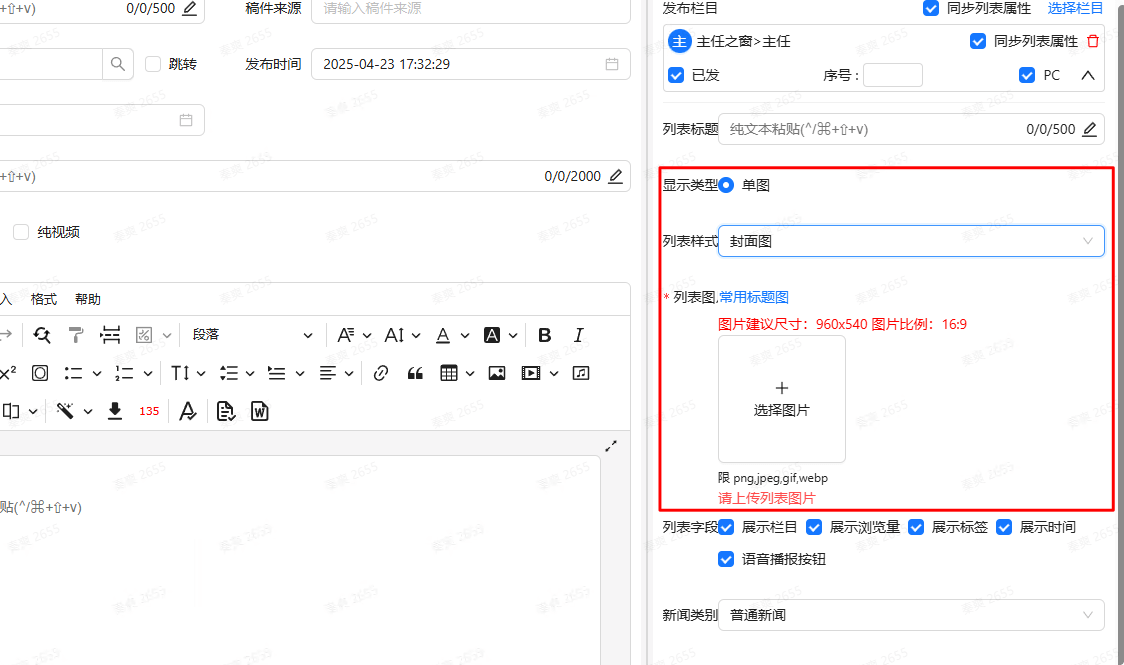Image resolution: width=1124 pixels, height=665 pixels.
Task: Open the 帮助 menu in the editor
Action: (x=88, y=299)
